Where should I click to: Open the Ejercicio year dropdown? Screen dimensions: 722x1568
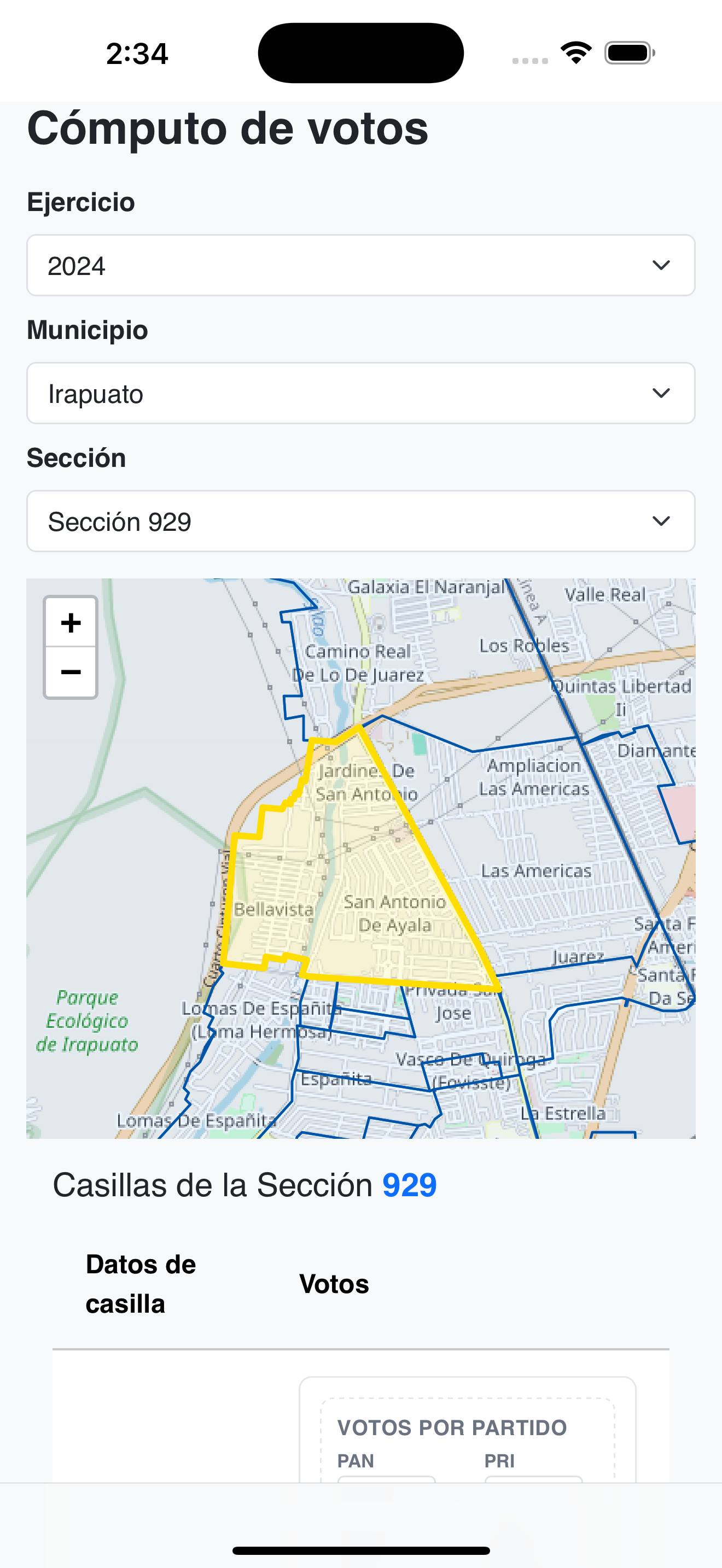click(360, 265)
